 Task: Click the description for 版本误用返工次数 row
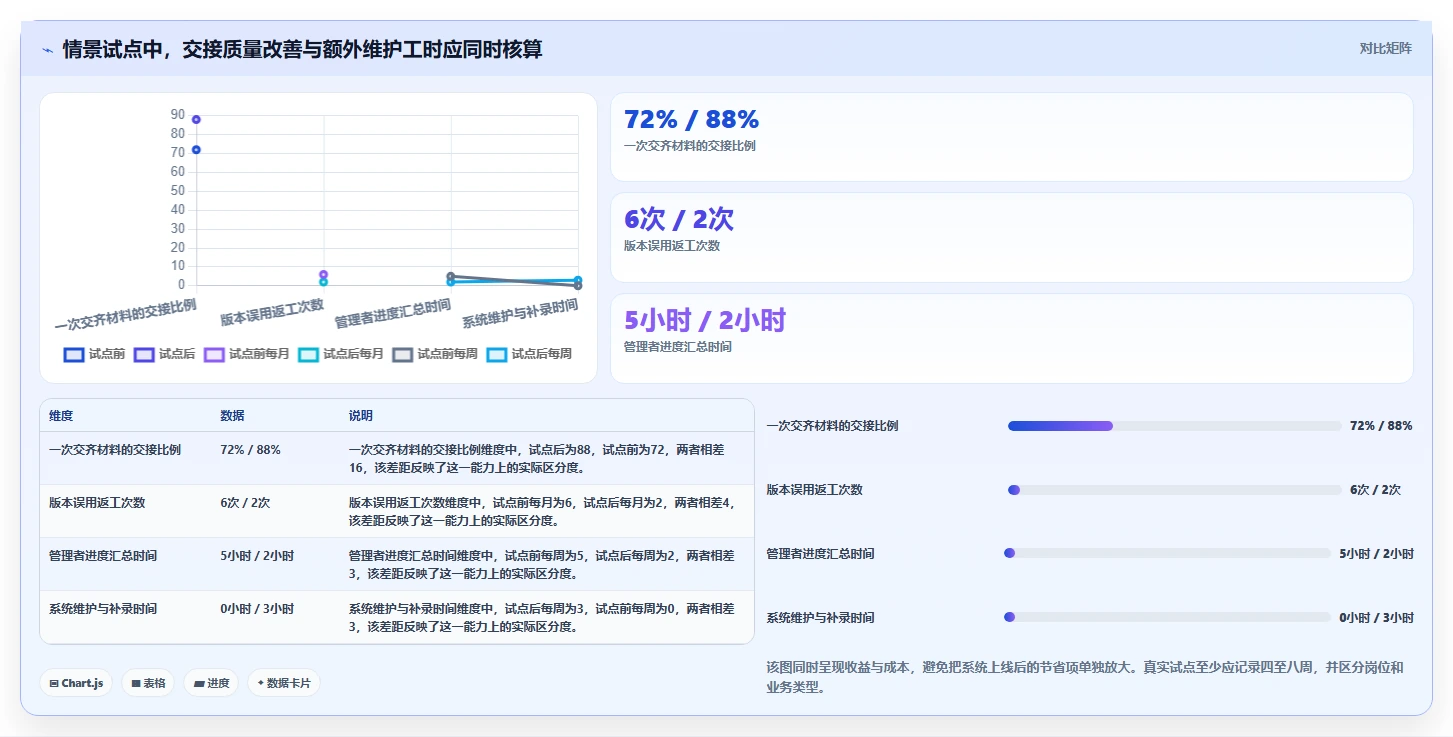541,511
